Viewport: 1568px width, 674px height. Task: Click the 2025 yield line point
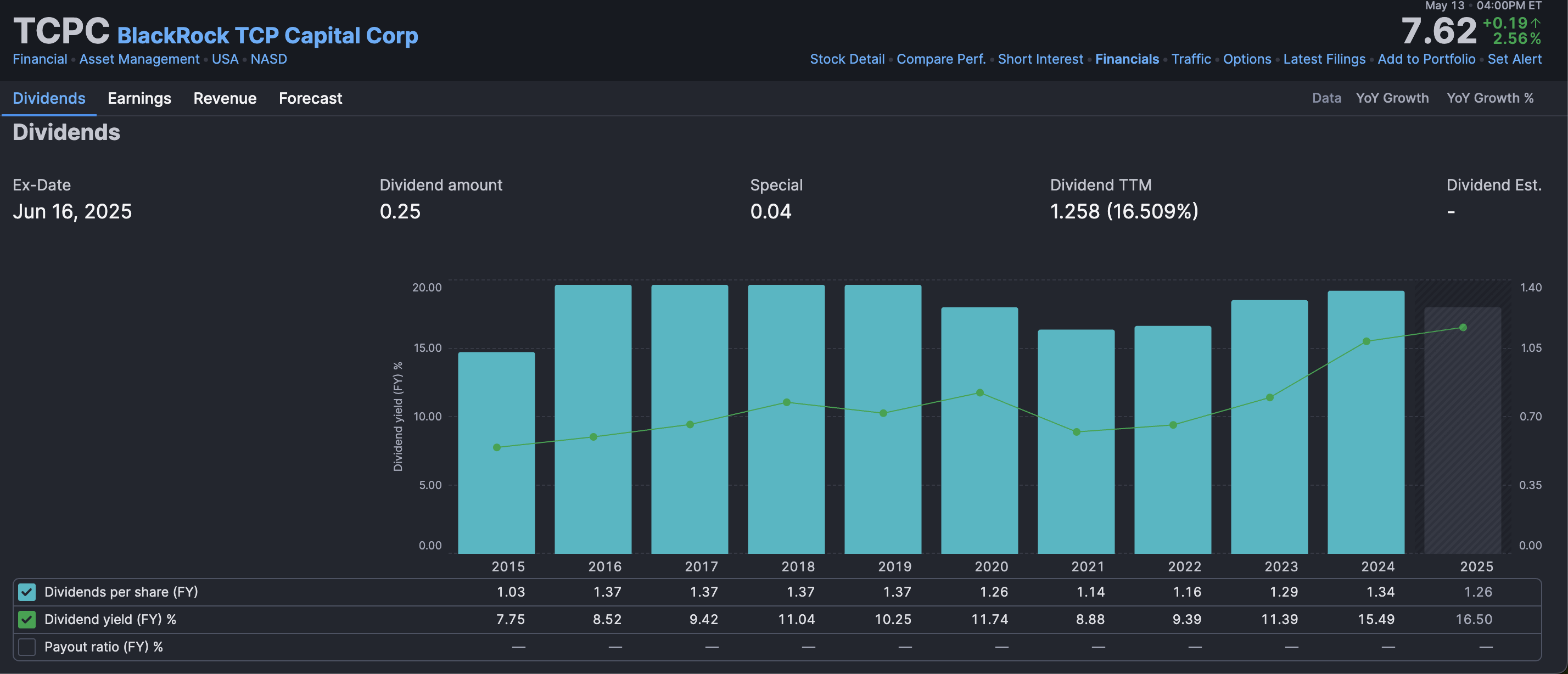(1463, 327)
